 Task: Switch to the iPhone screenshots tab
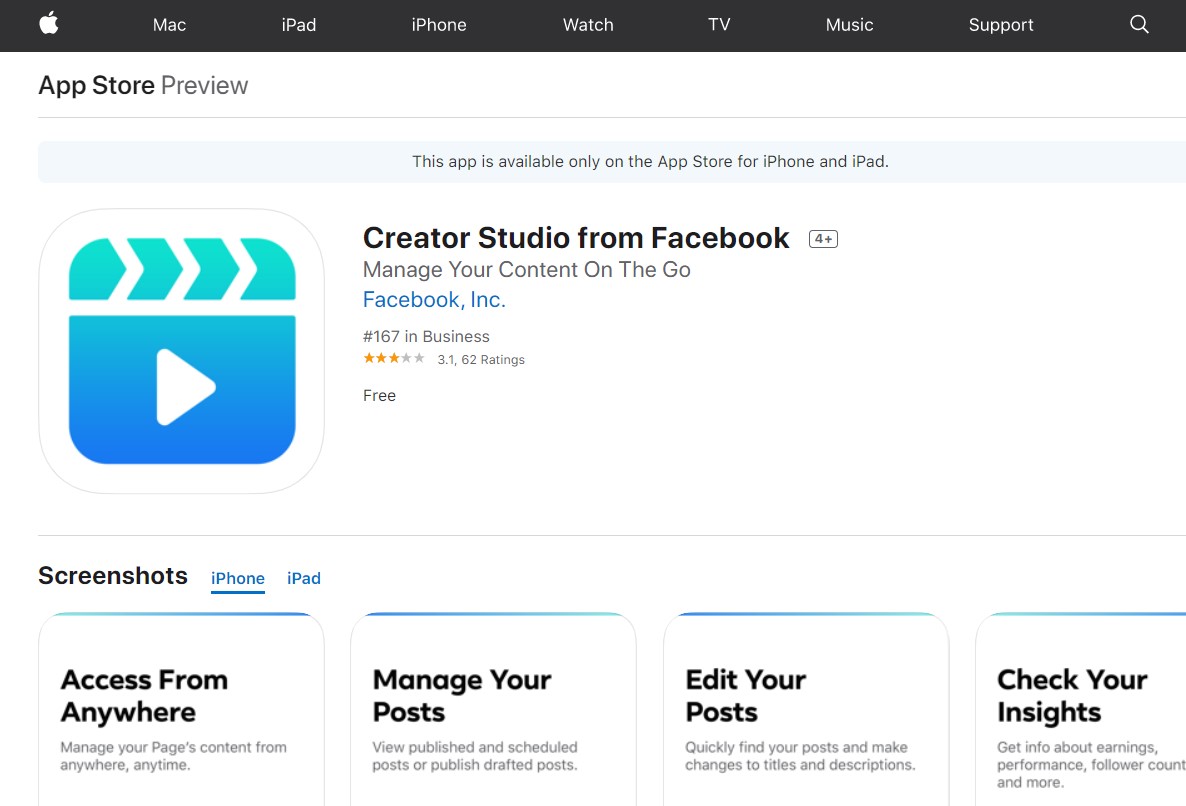(x=238, y=578)
